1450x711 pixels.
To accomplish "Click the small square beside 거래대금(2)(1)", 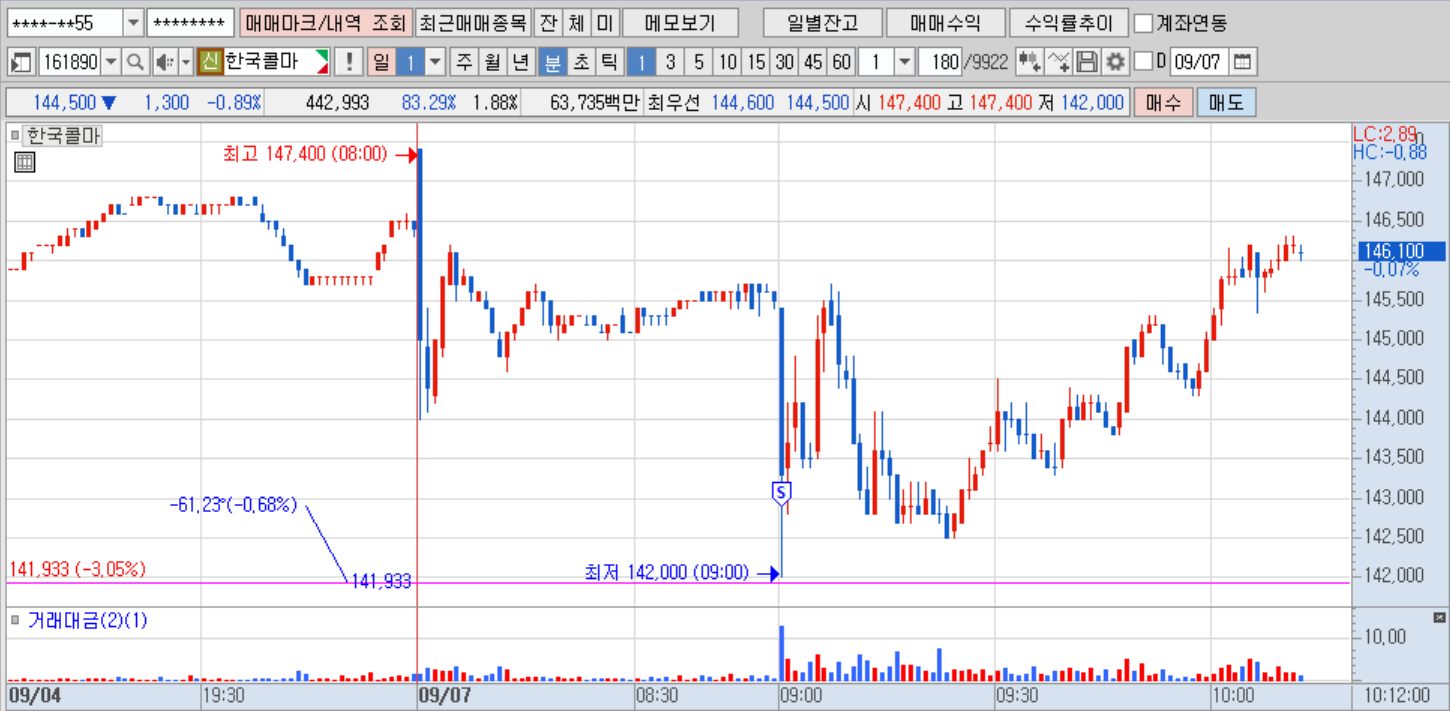I will click(15, 620).
